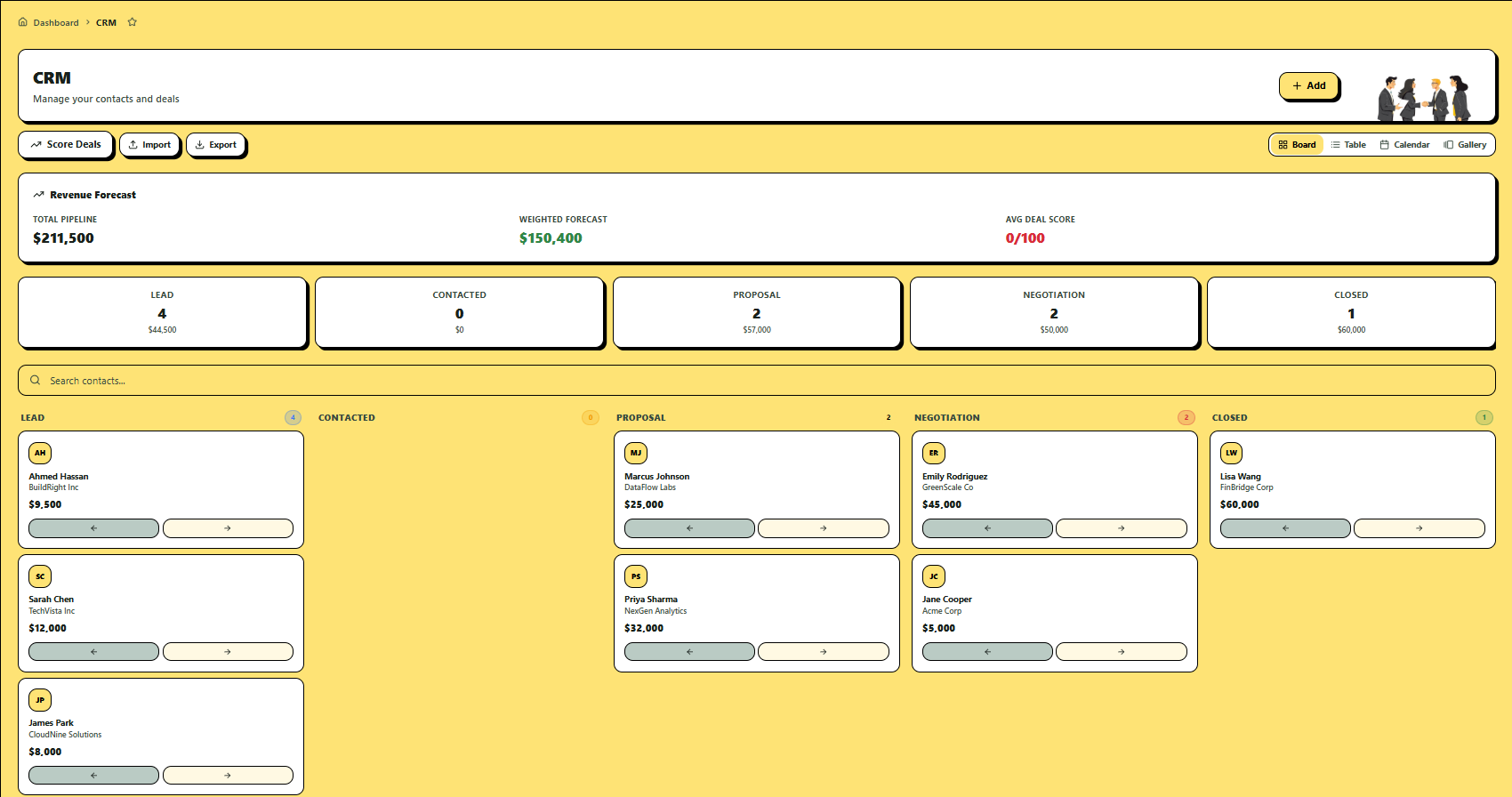This screenshot has height=797, width=1512.
Task: Advance Lisa Wang card to next stage
Action: [1420, 528]
